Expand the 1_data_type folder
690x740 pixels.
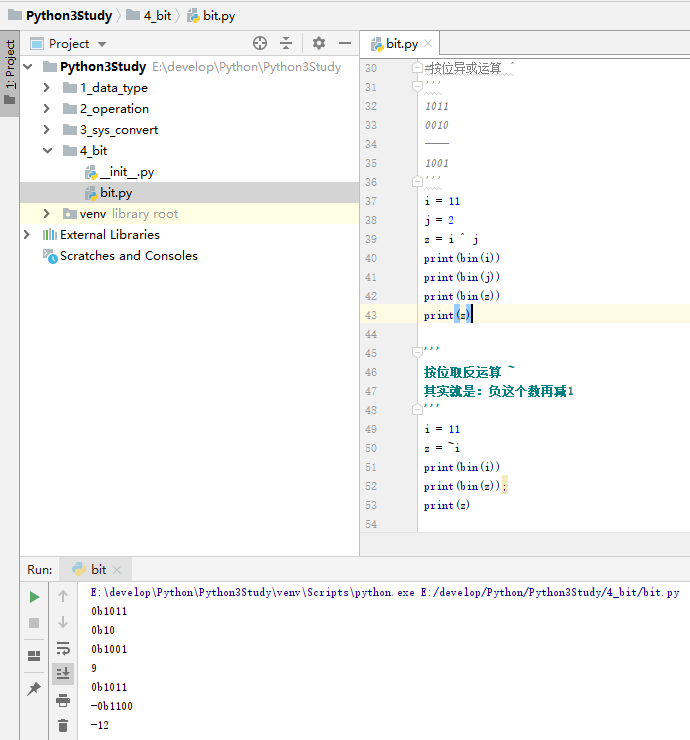point(47,88)
